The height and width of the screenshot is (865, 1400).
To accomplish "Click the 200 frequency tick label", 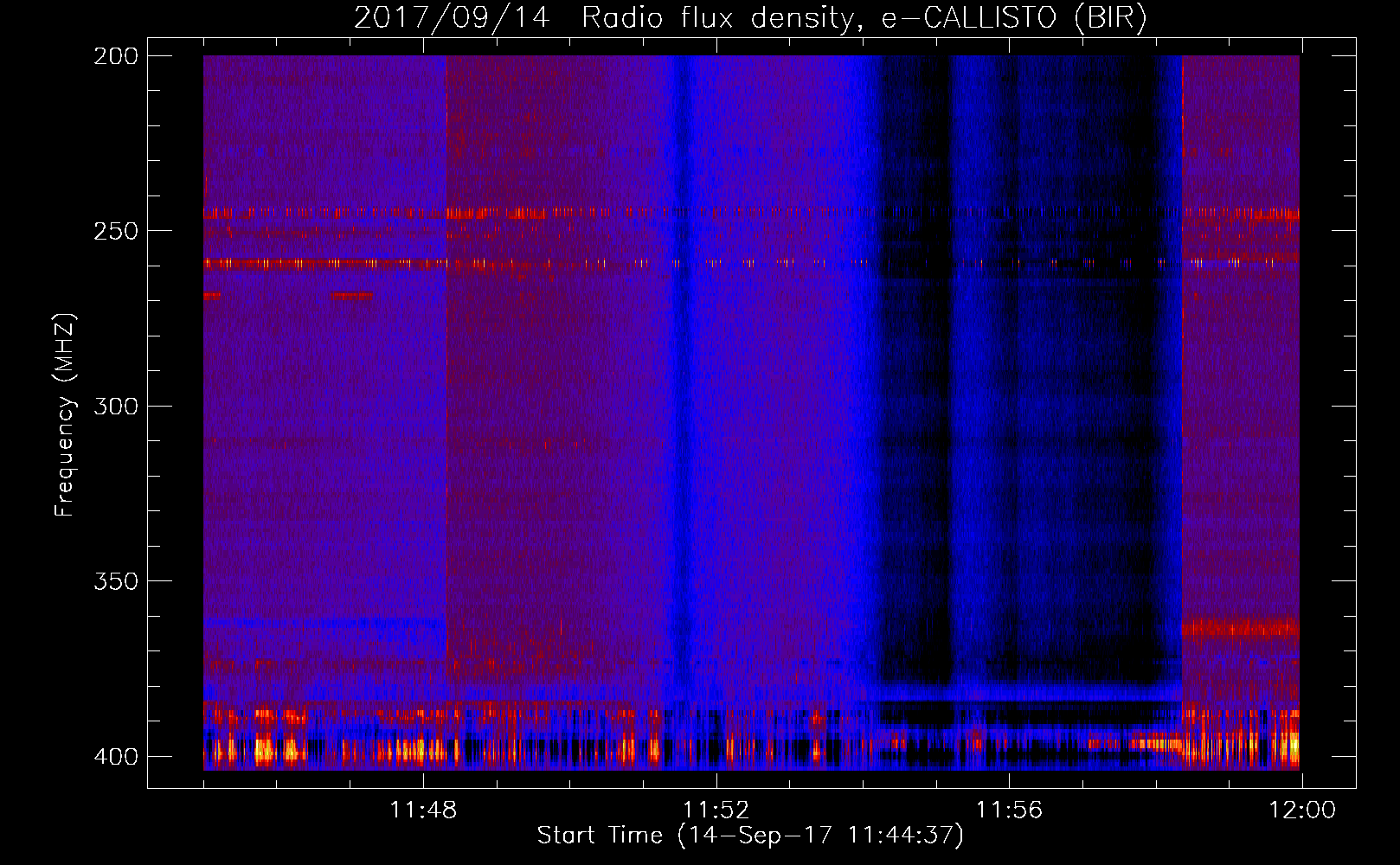I will coord(116,56).
